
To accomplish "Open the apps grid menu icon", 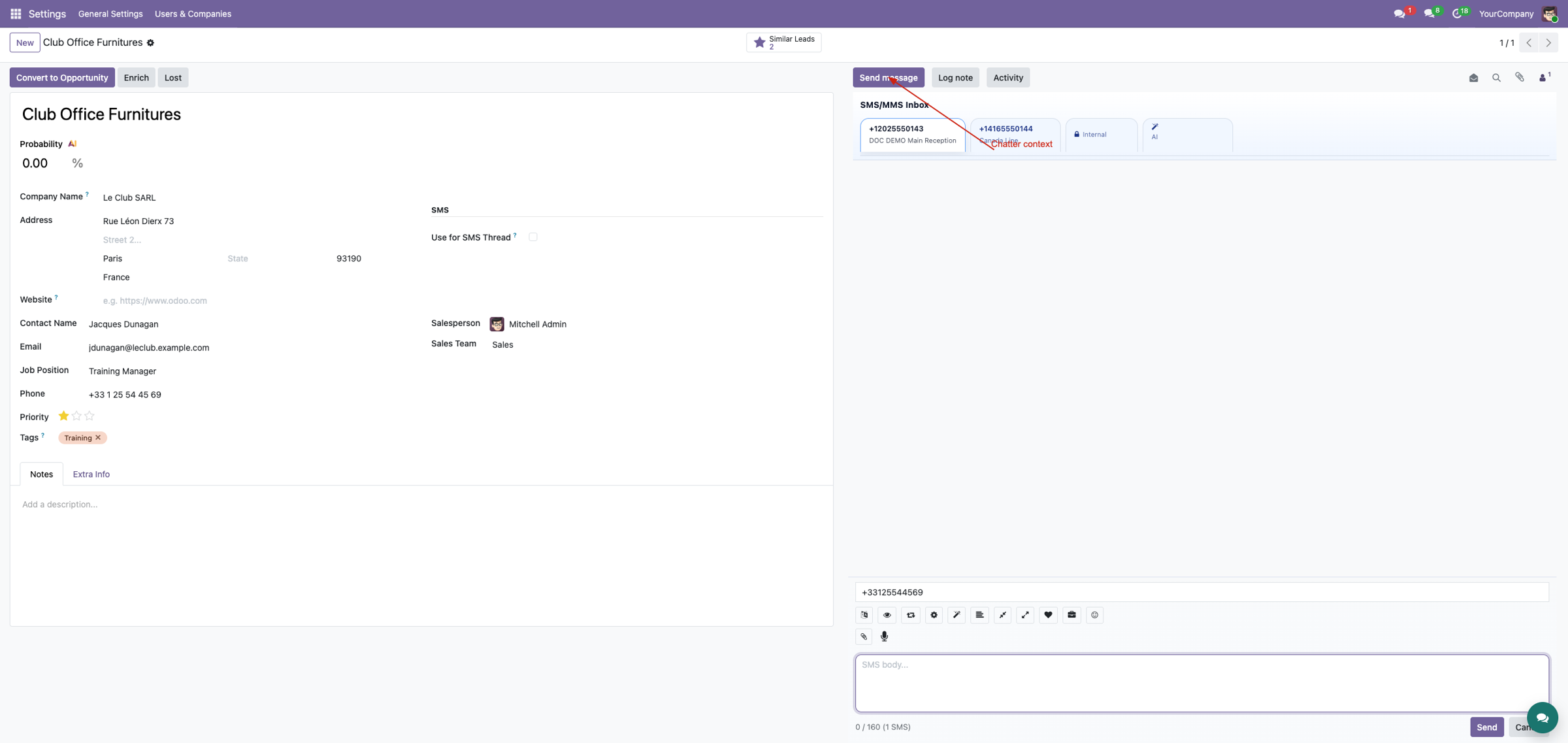I will pos(16,14).
